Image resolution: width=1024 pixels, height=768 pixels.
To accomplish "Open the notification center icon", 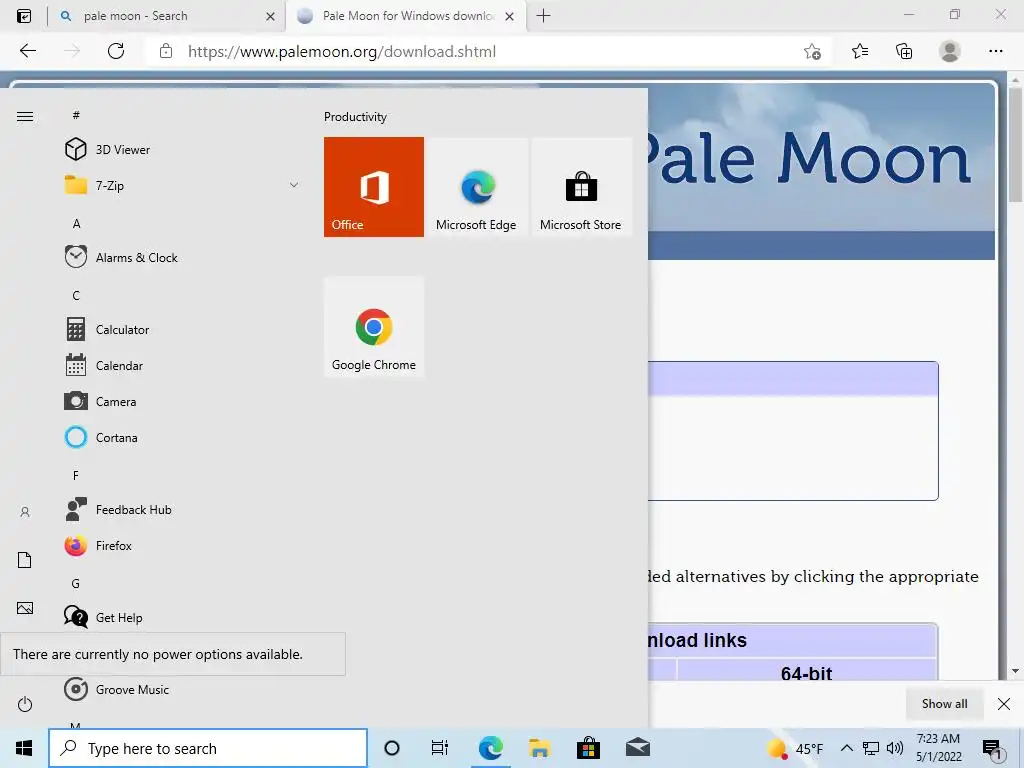I will click(992, 748).
